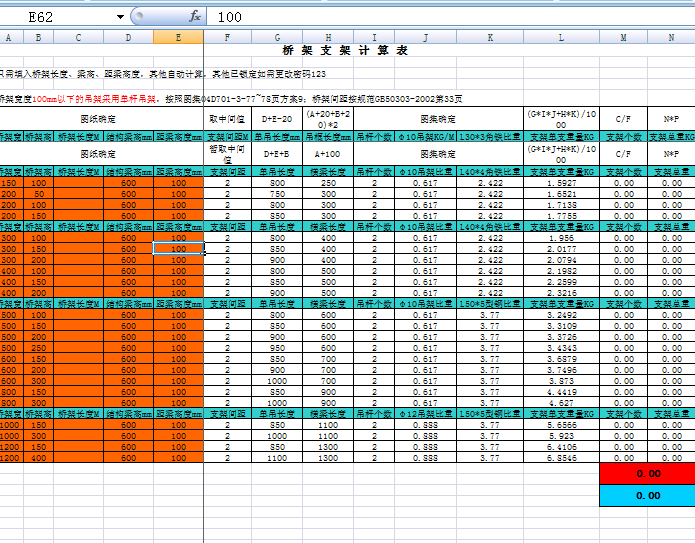Click the 支架间距M header cell

[227, 137]
